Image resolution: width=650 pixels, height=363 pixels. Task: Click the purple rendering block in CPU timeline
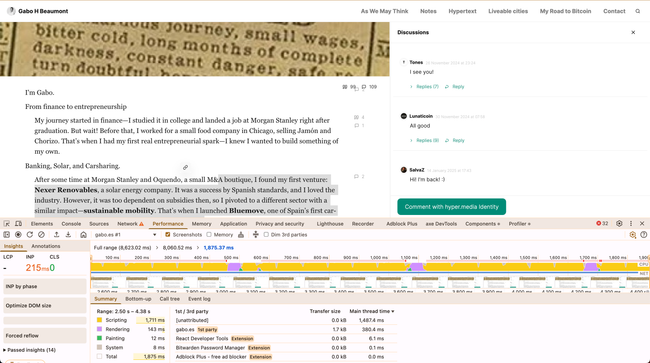click(x=234, y=267)
